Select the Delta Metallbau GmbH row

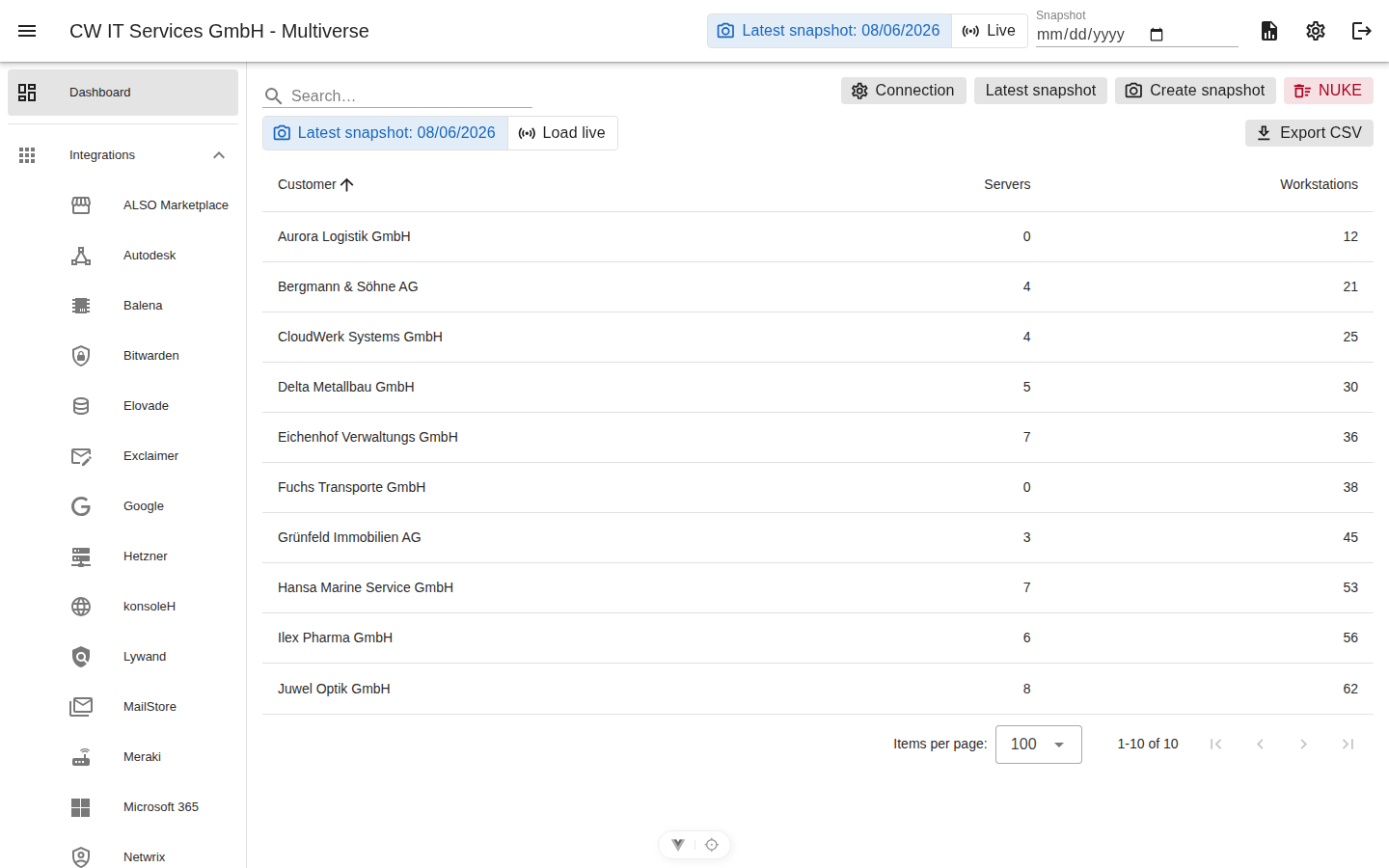click(818, 387)
